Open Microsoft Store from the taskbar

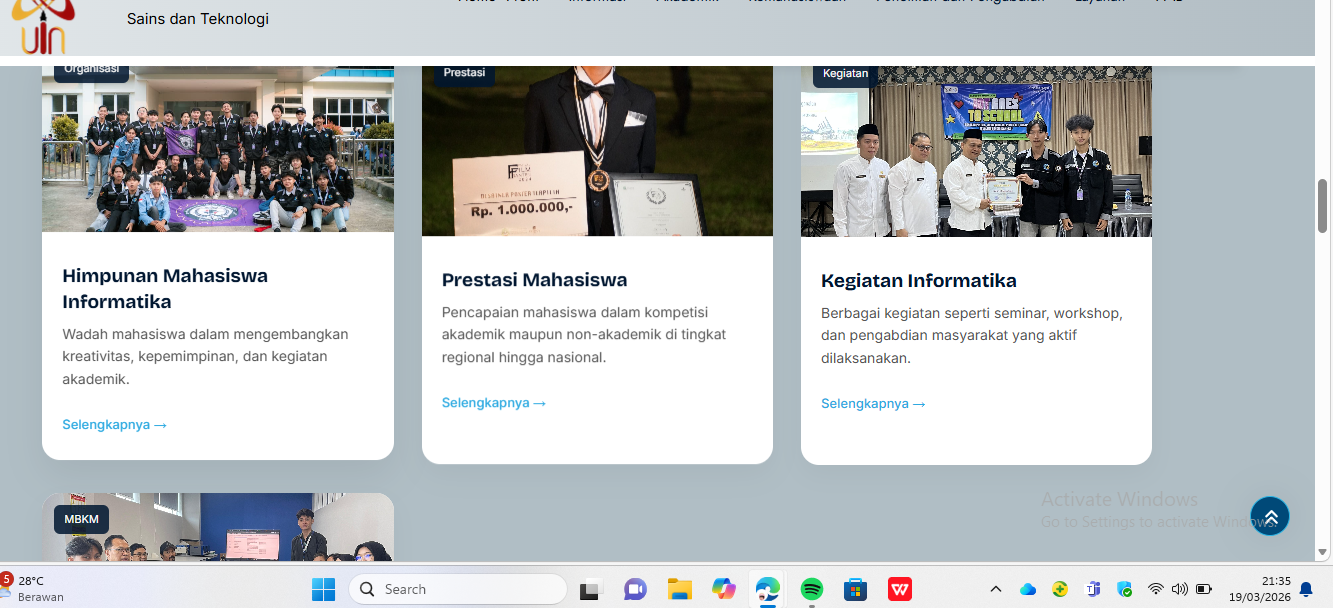pyautogui.click(x=855, y=589)
